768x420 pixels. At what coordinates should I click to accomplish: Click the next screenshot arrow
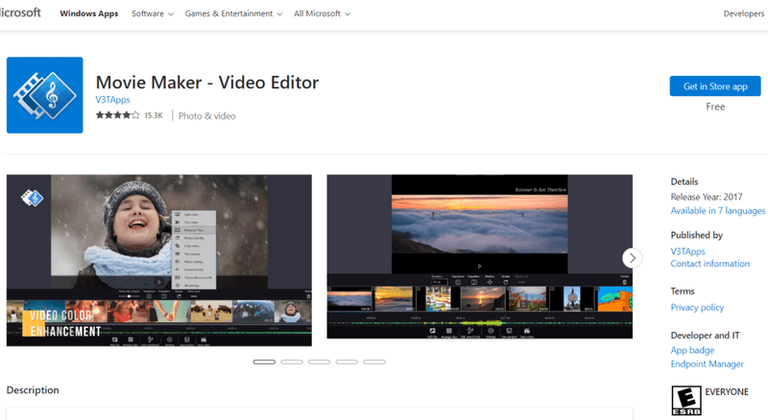point(632,258)
